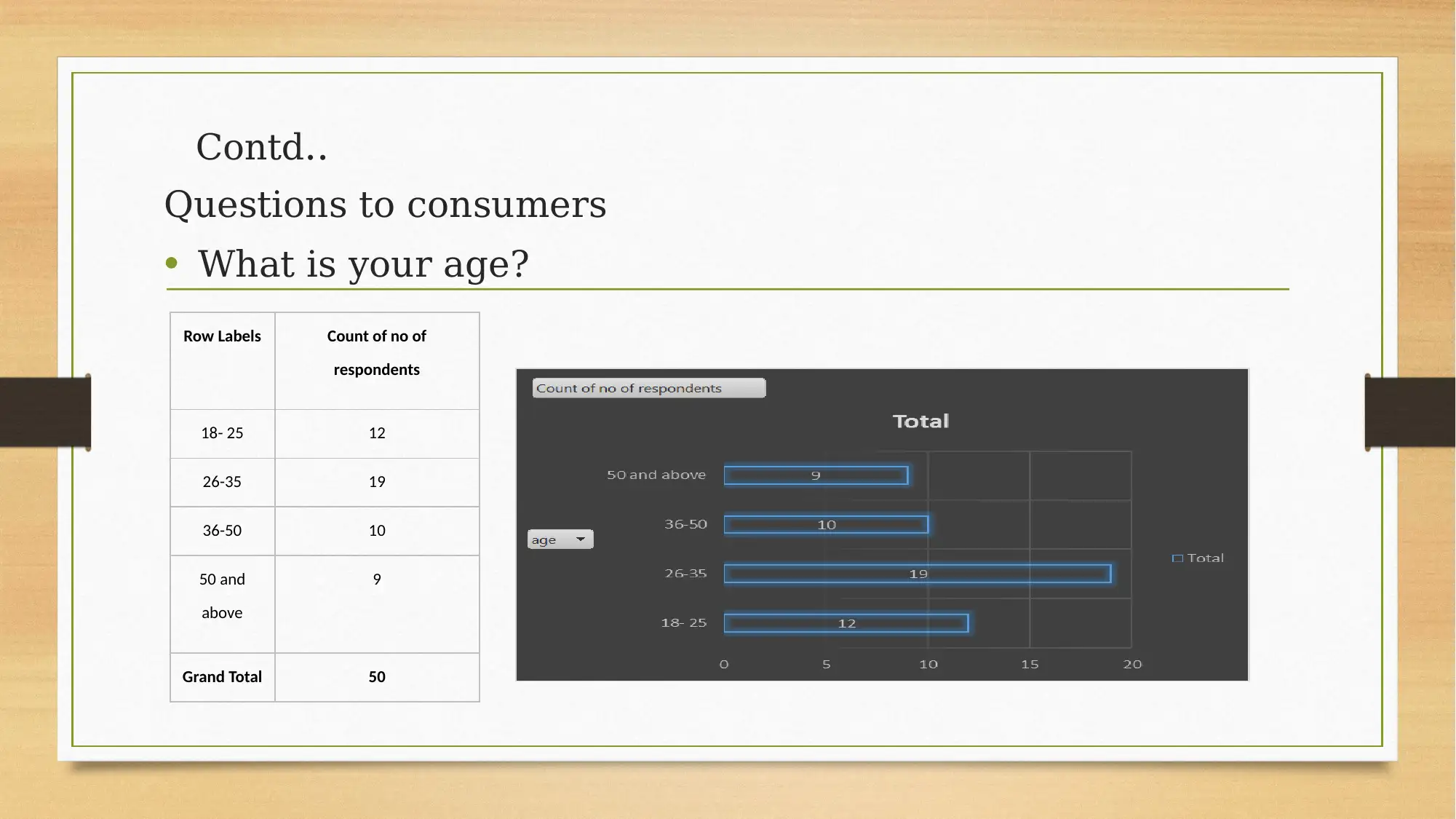This screenshot has width=1456, height=819.
Task: Toggle the Total legend checkbox in chart
Action: click(1177, 557)
